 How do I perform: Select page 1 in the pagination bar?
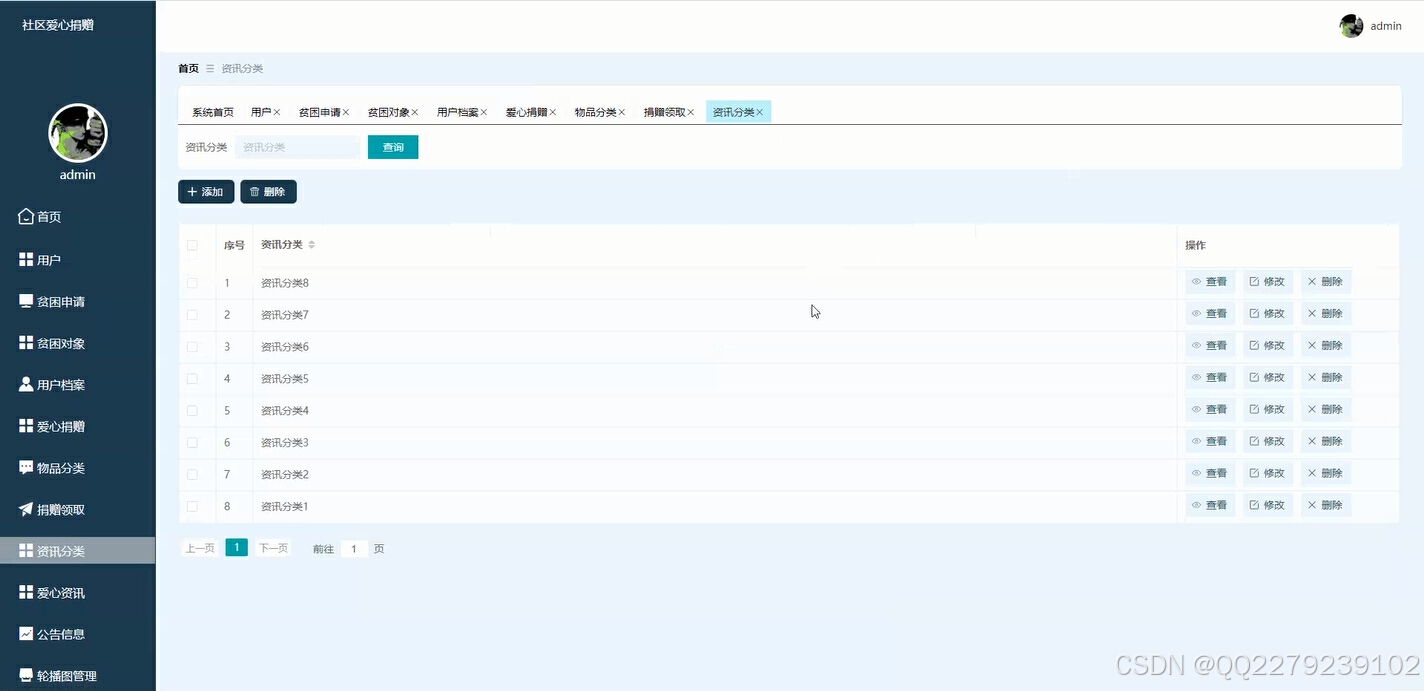click(x=236, y=548)
